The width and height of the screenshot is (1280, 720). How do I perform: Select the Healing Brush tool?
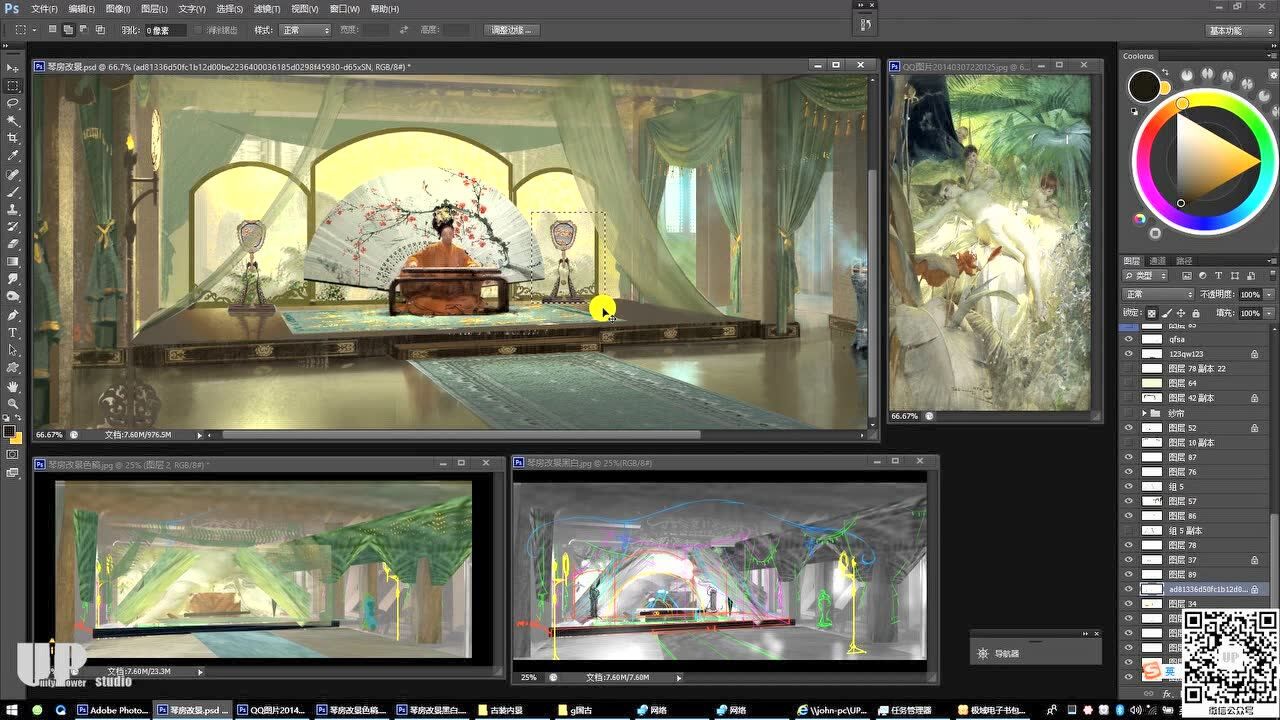coord(13,174)
